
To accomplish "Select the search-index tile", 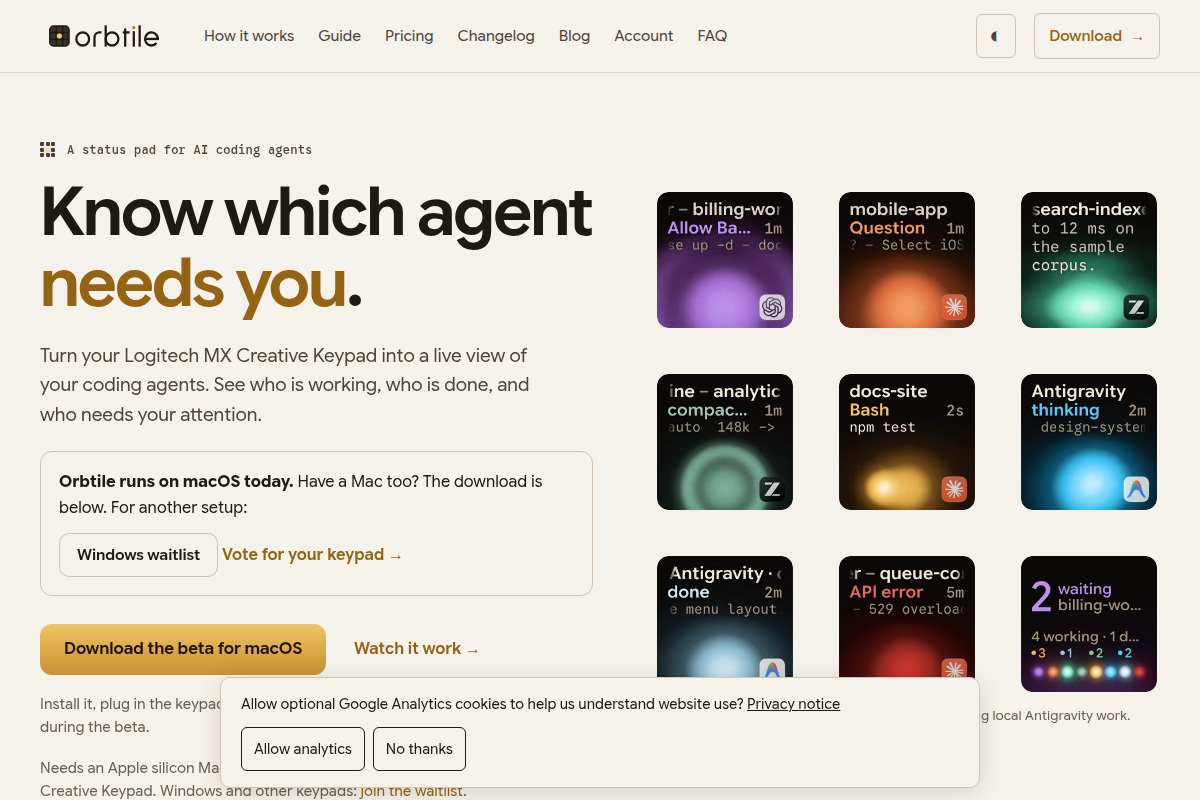I will 1089,260.
